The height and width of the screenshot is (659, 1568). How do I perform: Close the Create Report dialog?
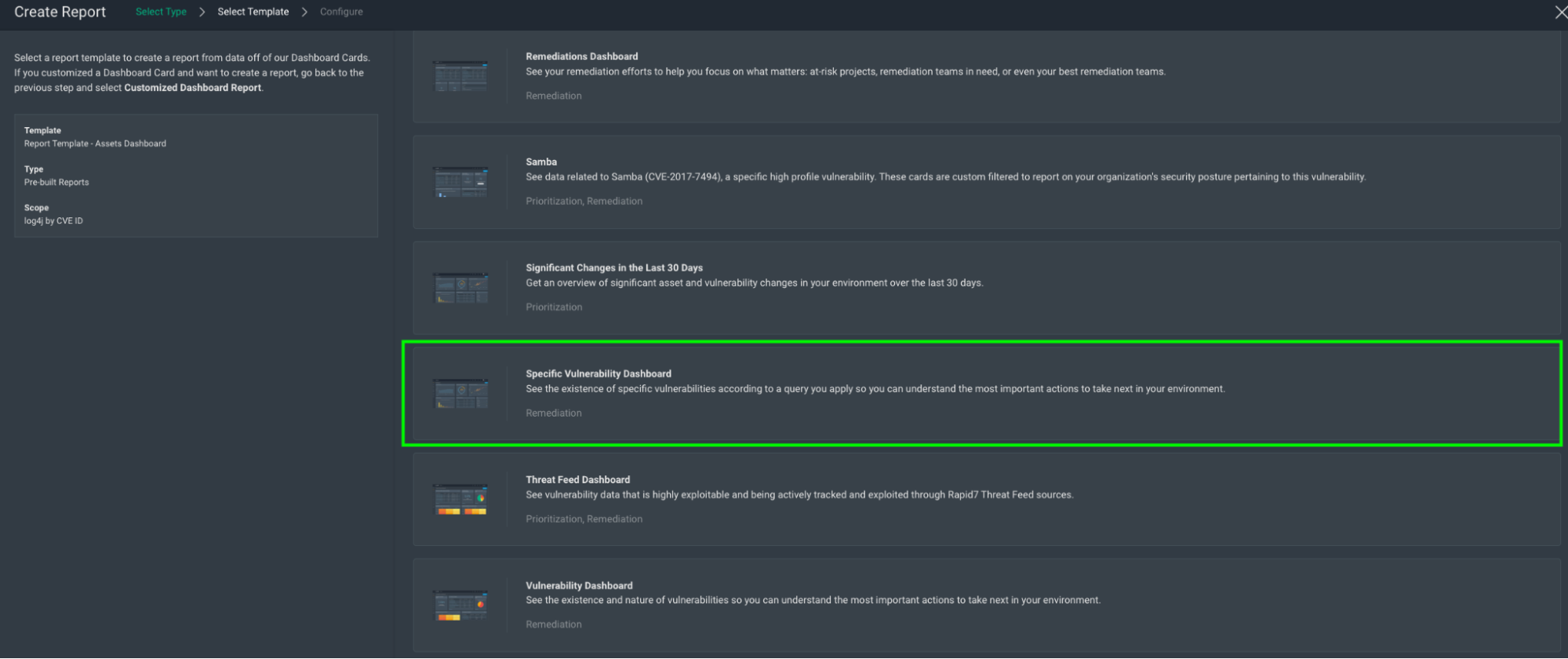click(1560, 12)
